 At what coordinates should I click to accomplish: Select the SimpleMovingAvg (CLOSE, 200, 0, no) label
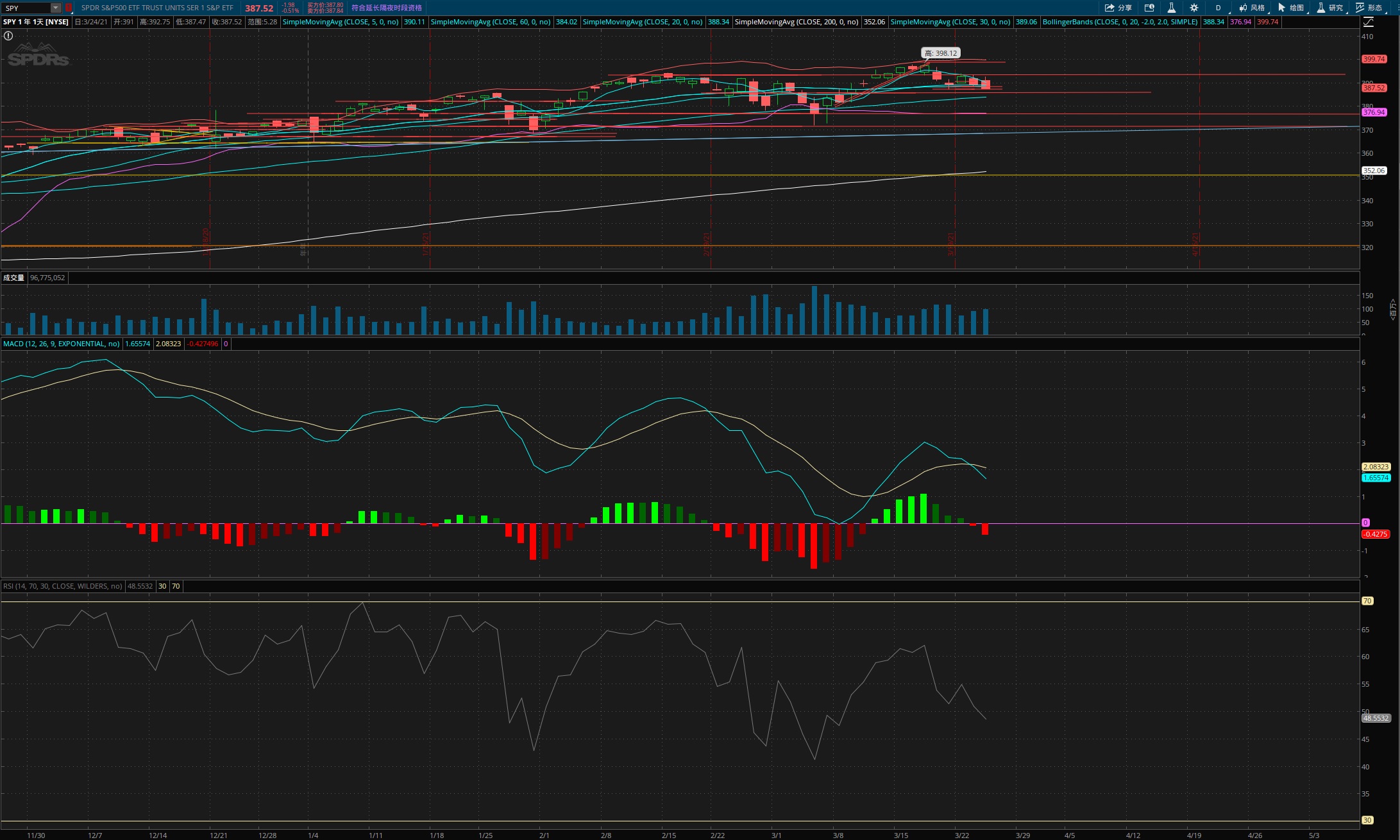(x=797, y=22)
